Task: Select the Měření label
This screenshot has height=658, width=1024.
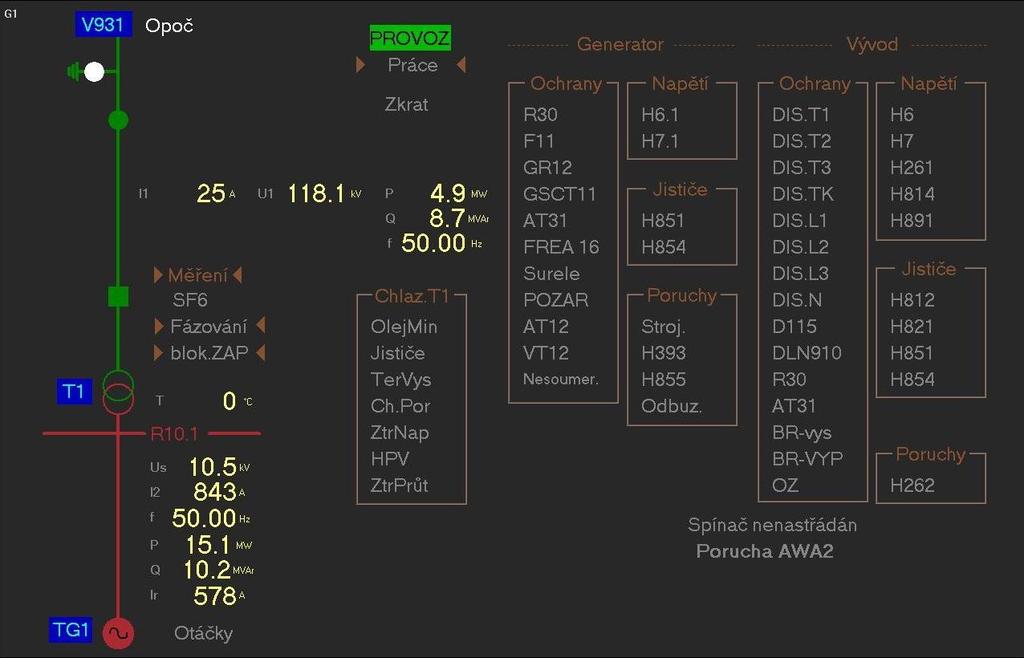Action: (x=198, y=275)
